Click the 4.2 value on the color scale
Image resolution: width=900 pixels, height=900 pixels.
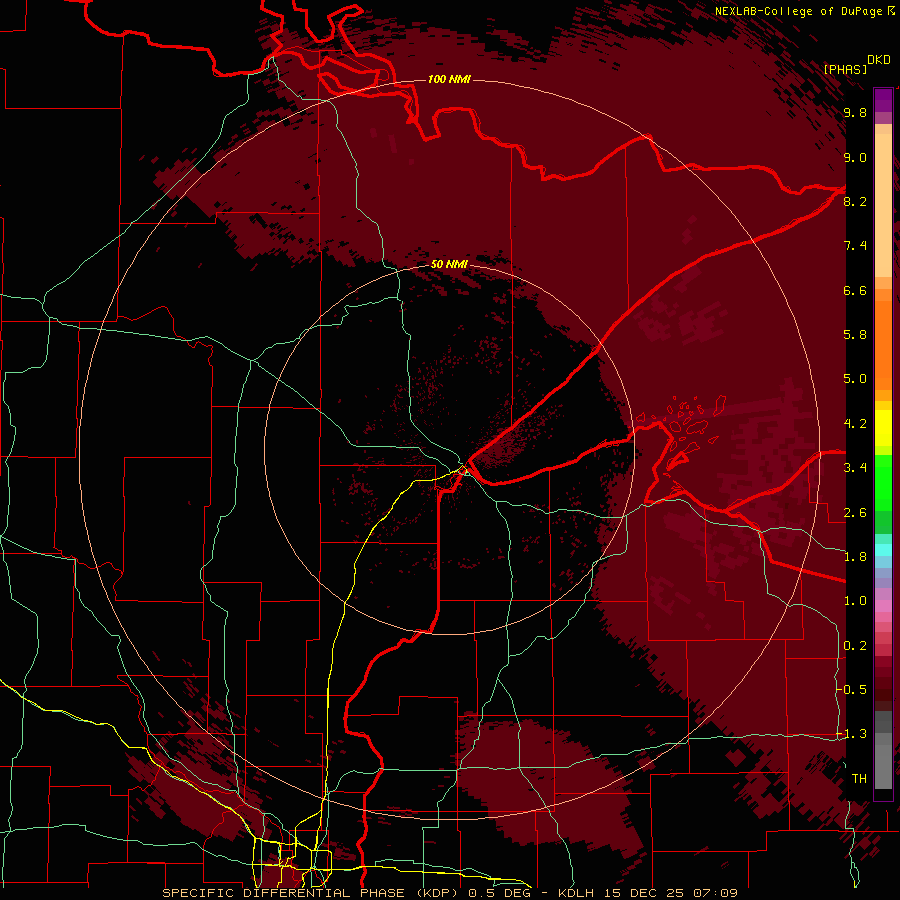point(855,424)
